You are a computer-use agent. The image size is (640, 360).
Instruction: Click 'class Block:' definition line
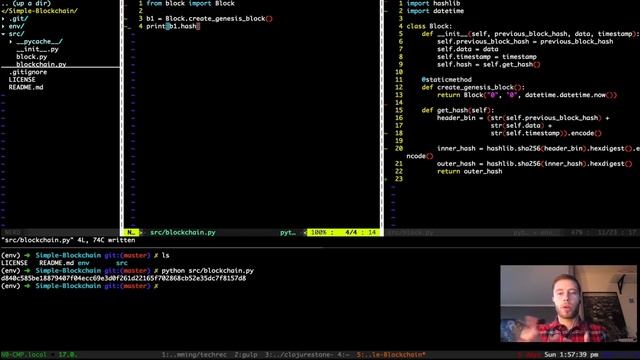click(x=429, y=27)
